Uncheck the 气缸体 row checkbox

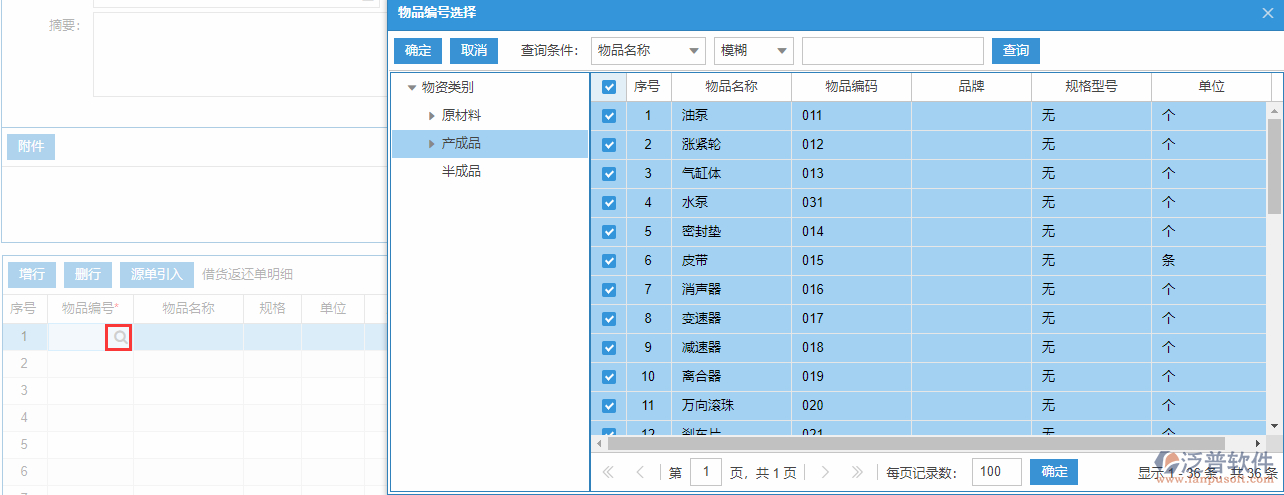(609, 174)
